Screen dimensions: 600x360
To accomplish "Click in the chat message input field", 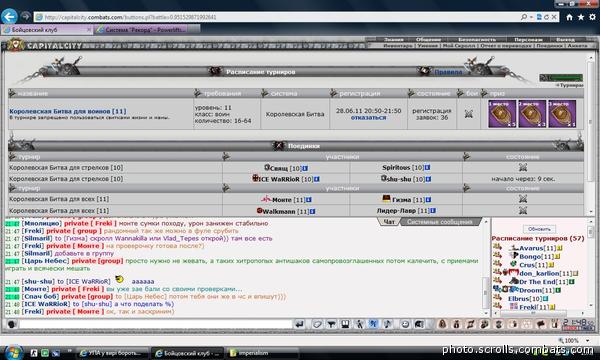I will pyautogui.click(x=155, y=324).
